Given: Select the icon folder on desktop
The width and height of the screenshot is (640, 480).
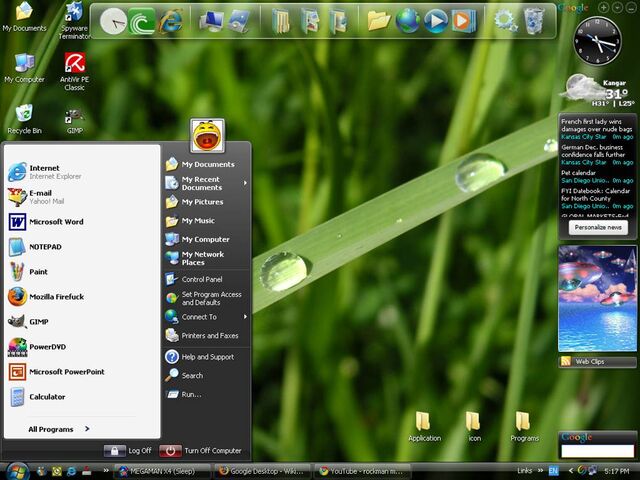Looking at the screenshot, I should coord(474,427).
